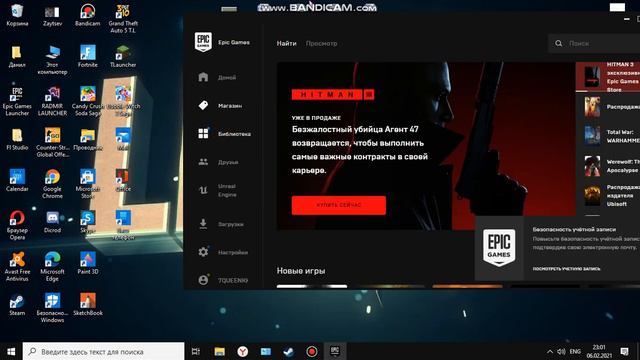
Task: Open the Fortnite desktop shortcut
Action: point(87,57)
